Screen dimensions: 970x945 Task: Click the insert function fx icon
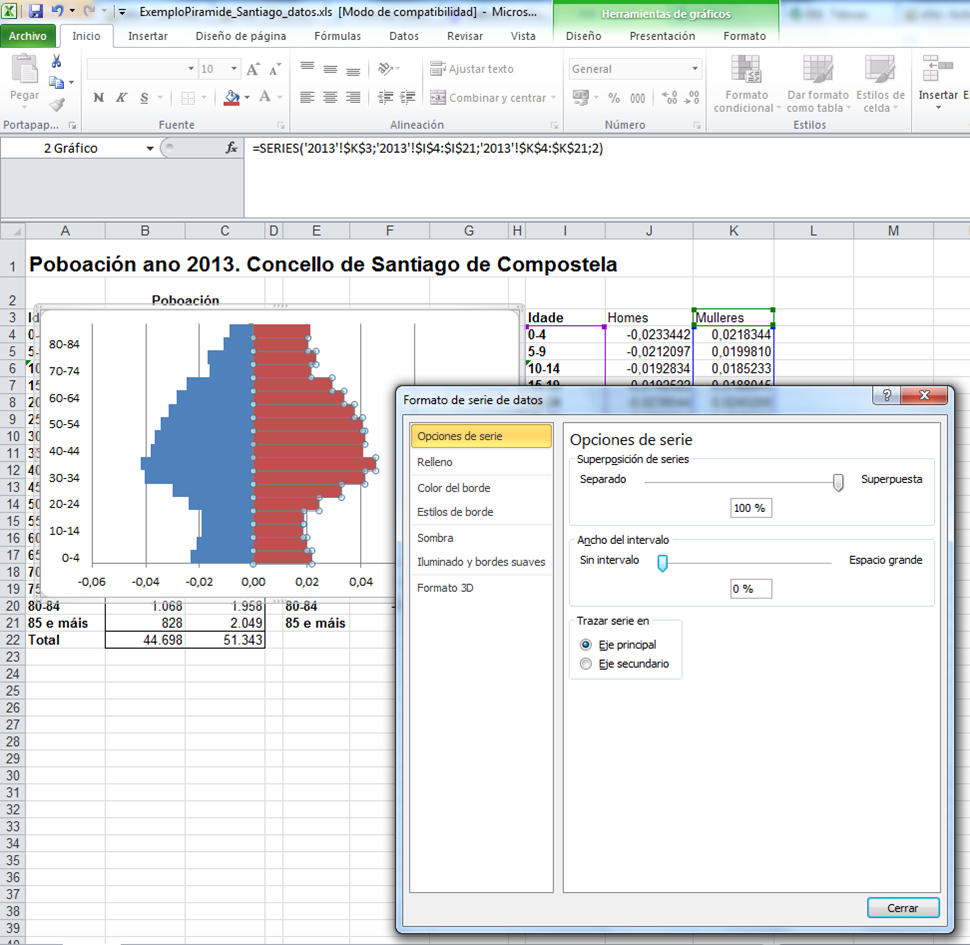(231, 147)
